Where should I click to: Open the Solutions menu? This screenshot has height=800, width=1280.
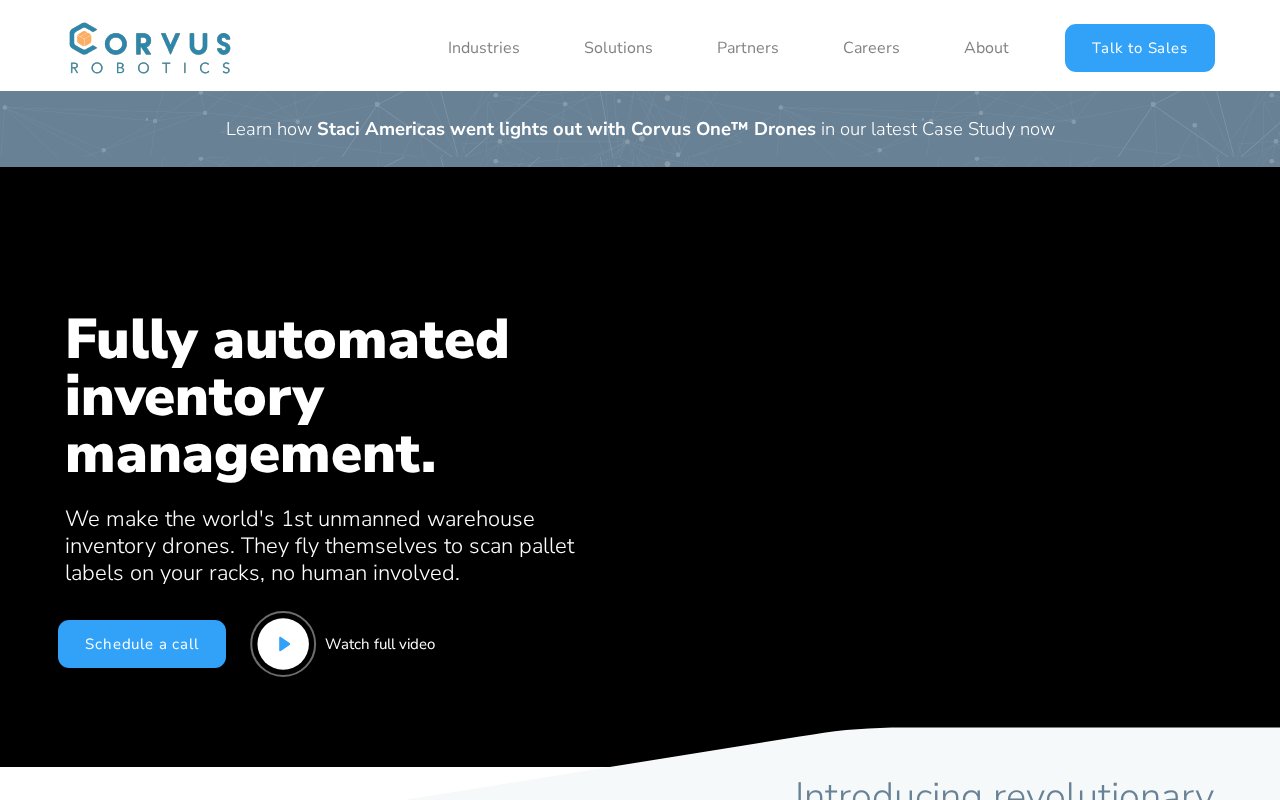(618, 48)
